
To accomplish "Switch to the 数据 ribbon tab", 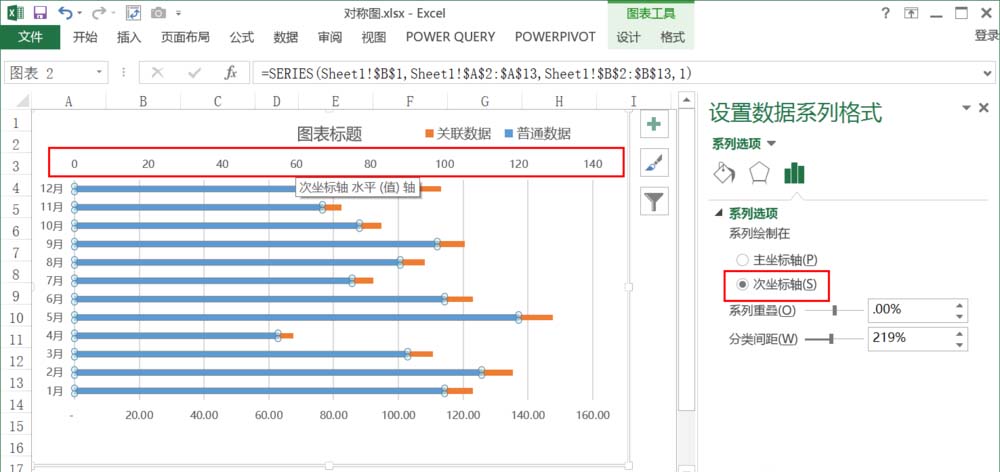I will pyautogui.click(x=286, y=37).
